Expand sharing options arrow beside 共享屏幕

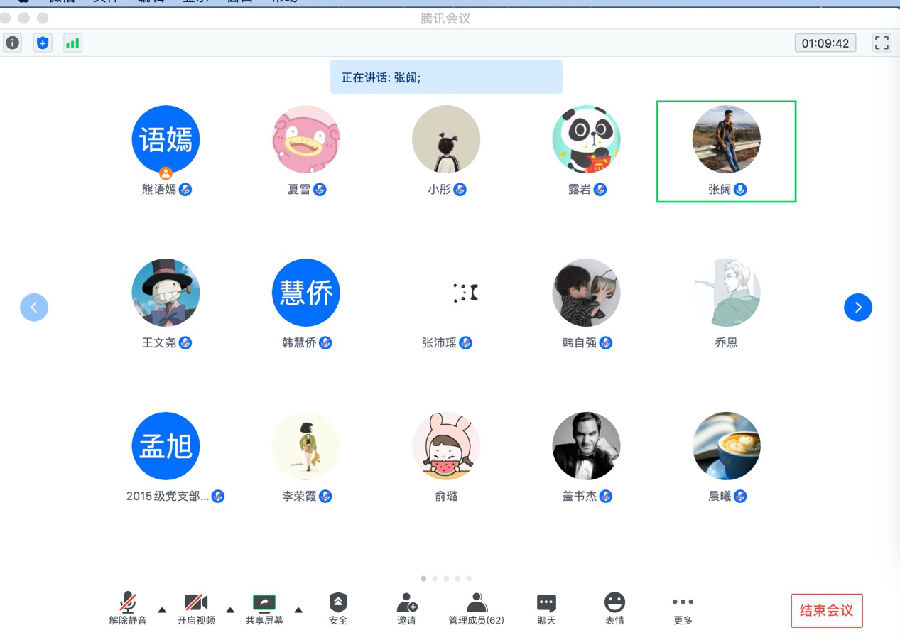297,609
